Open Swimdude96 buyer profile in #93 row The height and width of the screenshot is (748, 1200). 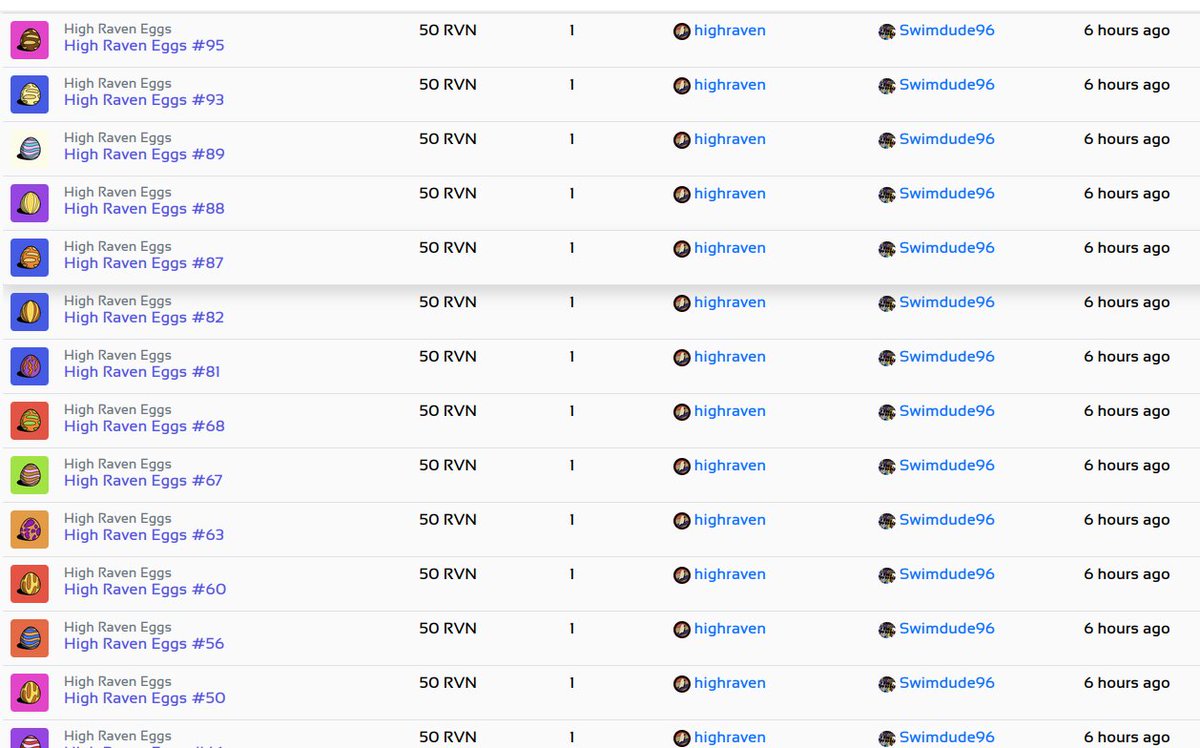point(947,85)
